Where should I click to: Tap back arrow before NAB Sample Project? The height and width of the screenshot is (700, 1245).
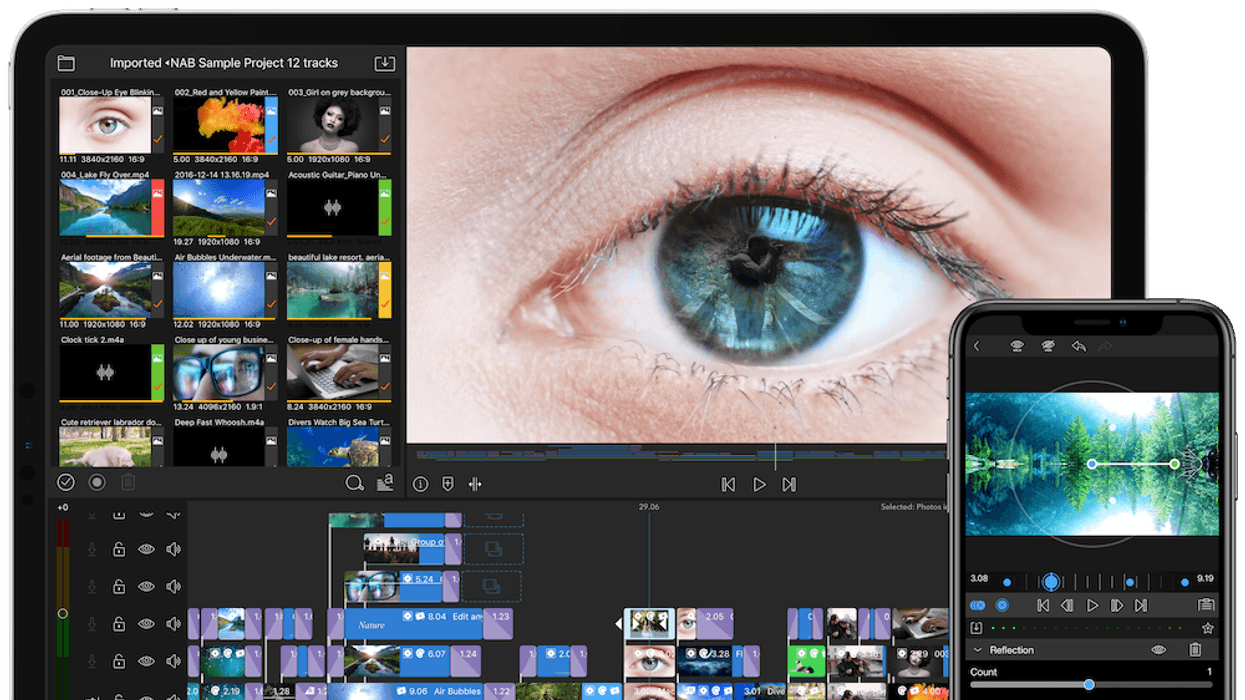tap(168, 63)
